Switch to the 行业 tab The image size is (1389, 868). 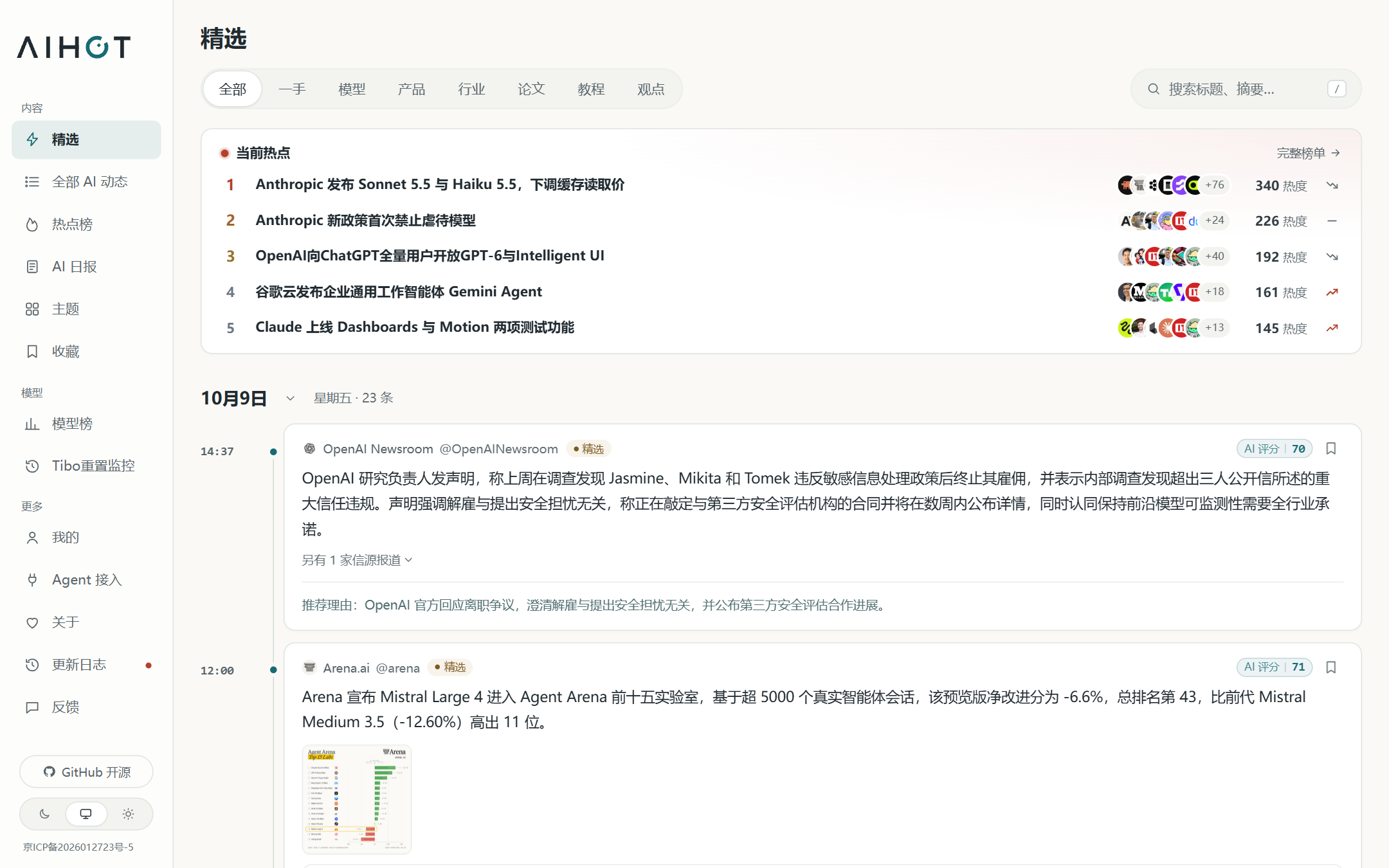[471, 89]
